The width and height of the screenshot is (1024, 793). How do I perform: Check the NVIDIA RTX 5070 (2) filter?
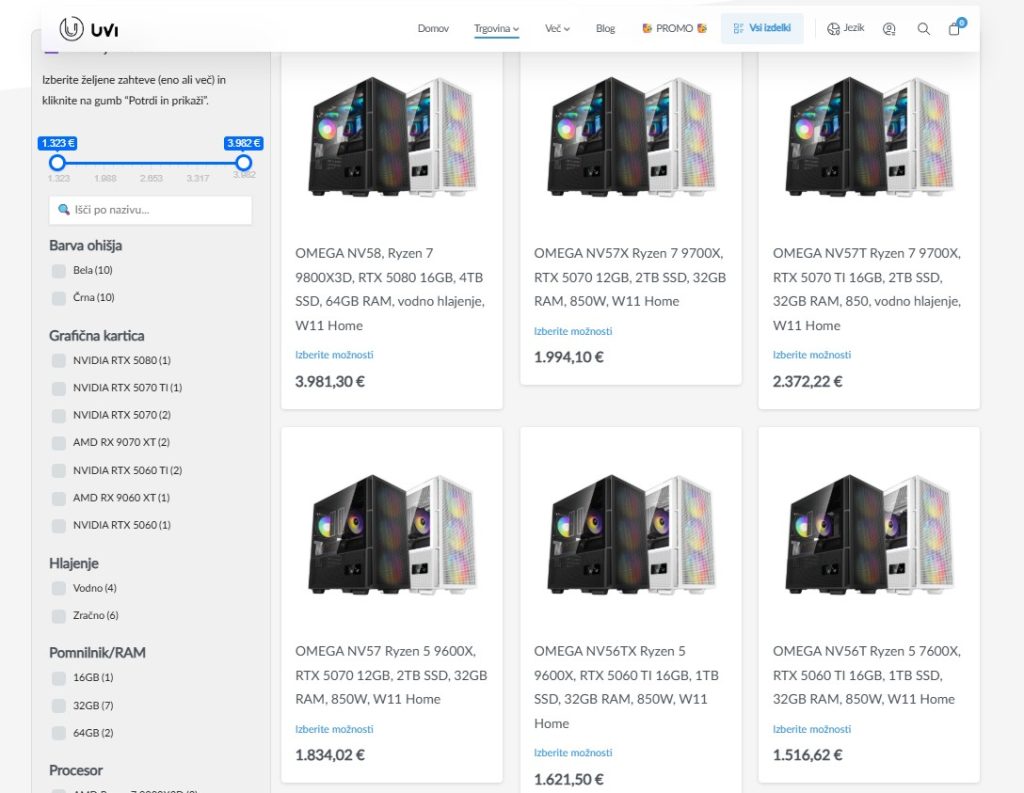[x=59, y=415]
